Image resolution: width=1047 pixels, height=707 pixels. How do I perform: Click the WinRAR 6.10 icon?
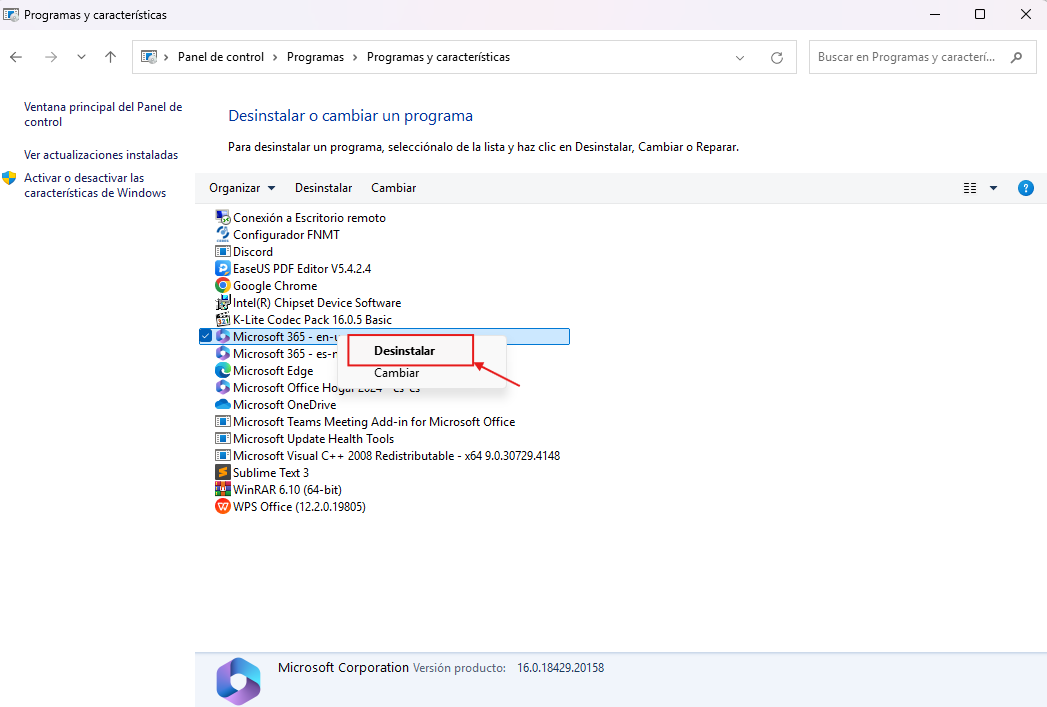pos(222,490)
